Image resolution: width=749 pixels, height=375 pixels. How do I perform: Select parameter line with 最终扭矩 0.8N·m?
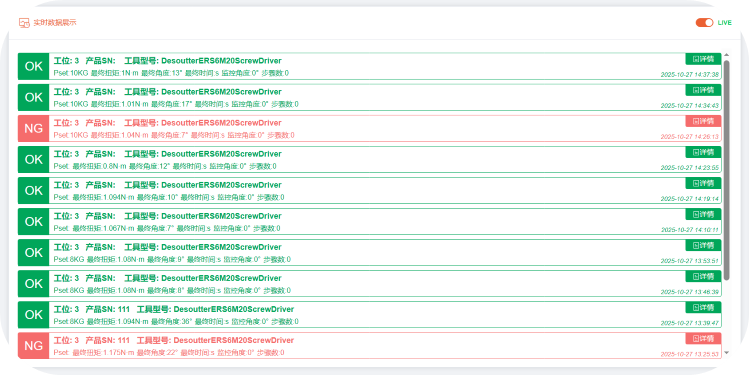click(165, 166)
